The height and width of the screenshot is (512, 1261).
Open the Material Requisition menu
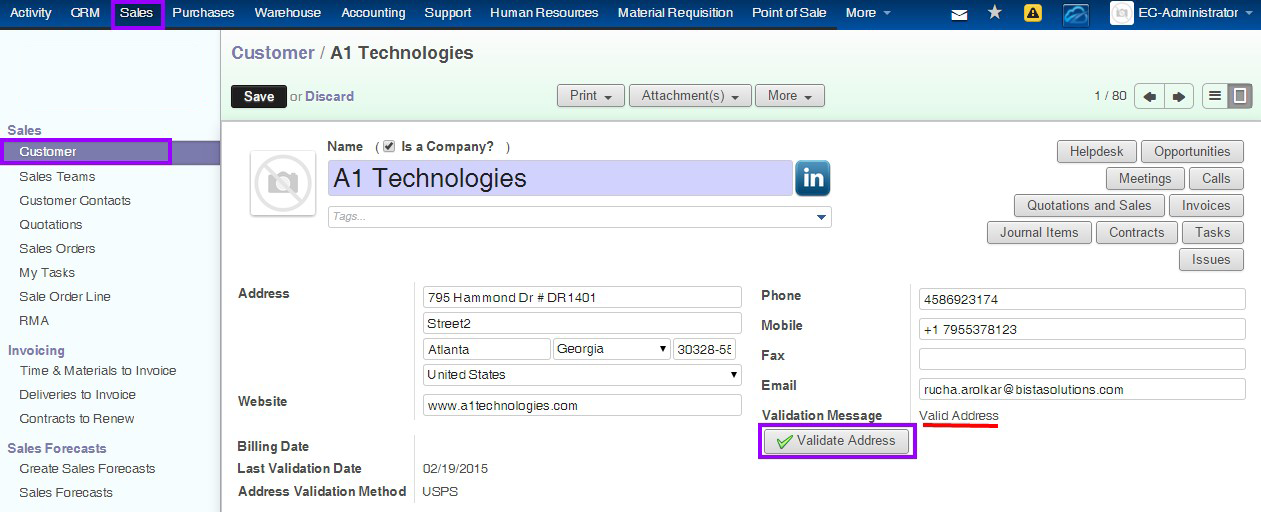[x=675, y=13]
